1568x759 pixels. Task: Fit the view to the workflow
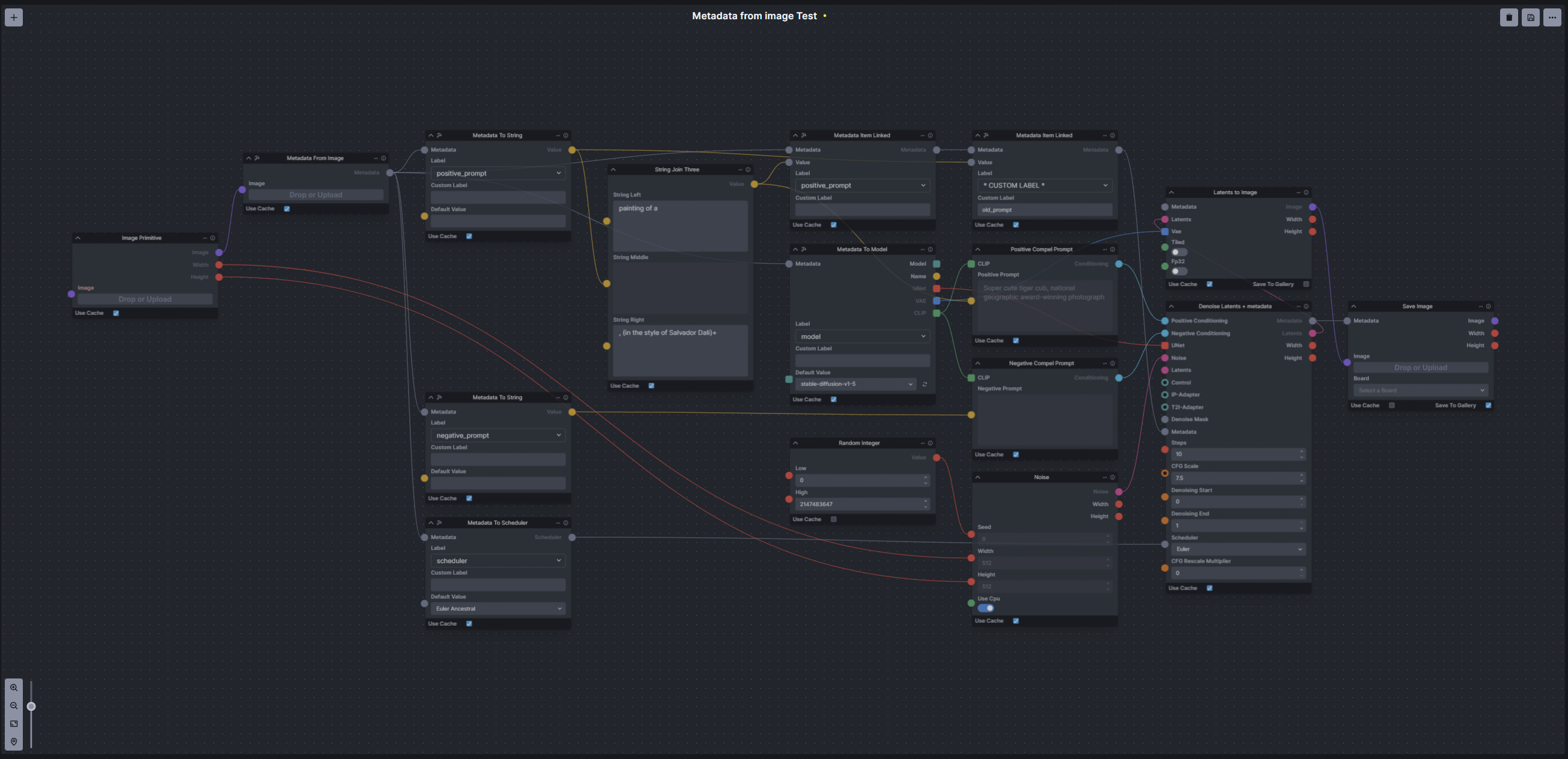tap(14, 724)
